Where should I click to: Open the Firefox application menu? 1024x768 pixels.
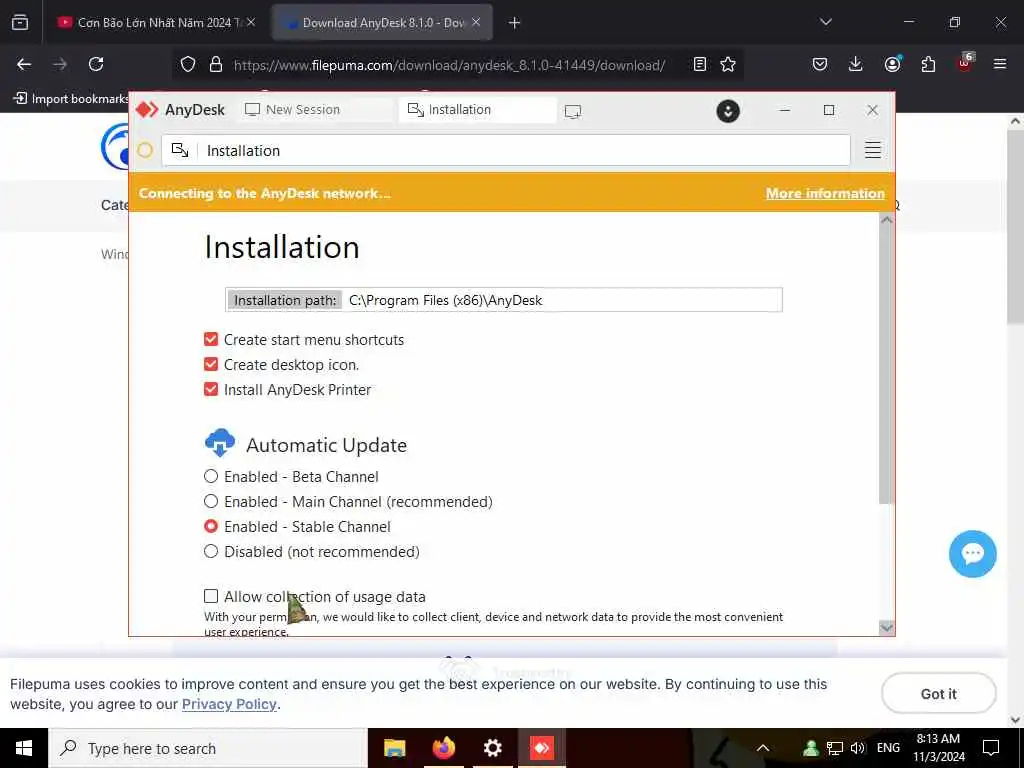click(1000, 64)
